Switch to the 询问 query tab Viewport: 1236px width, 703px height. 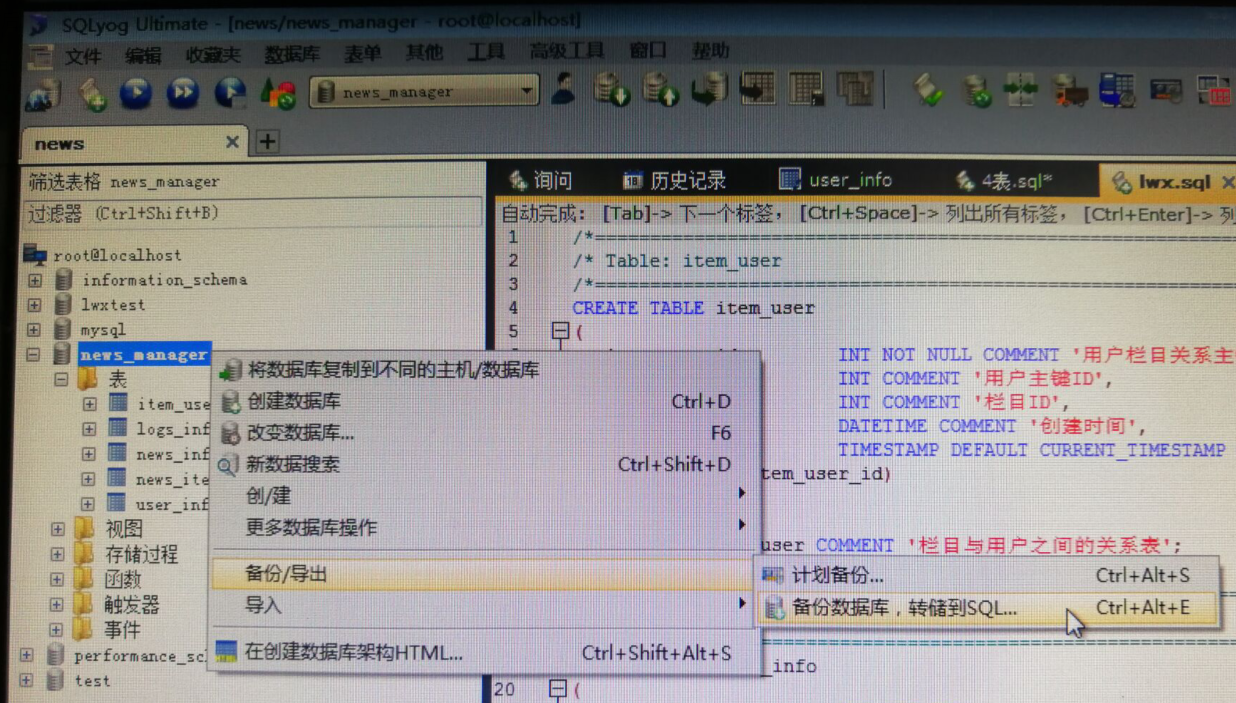coord(540,181)
